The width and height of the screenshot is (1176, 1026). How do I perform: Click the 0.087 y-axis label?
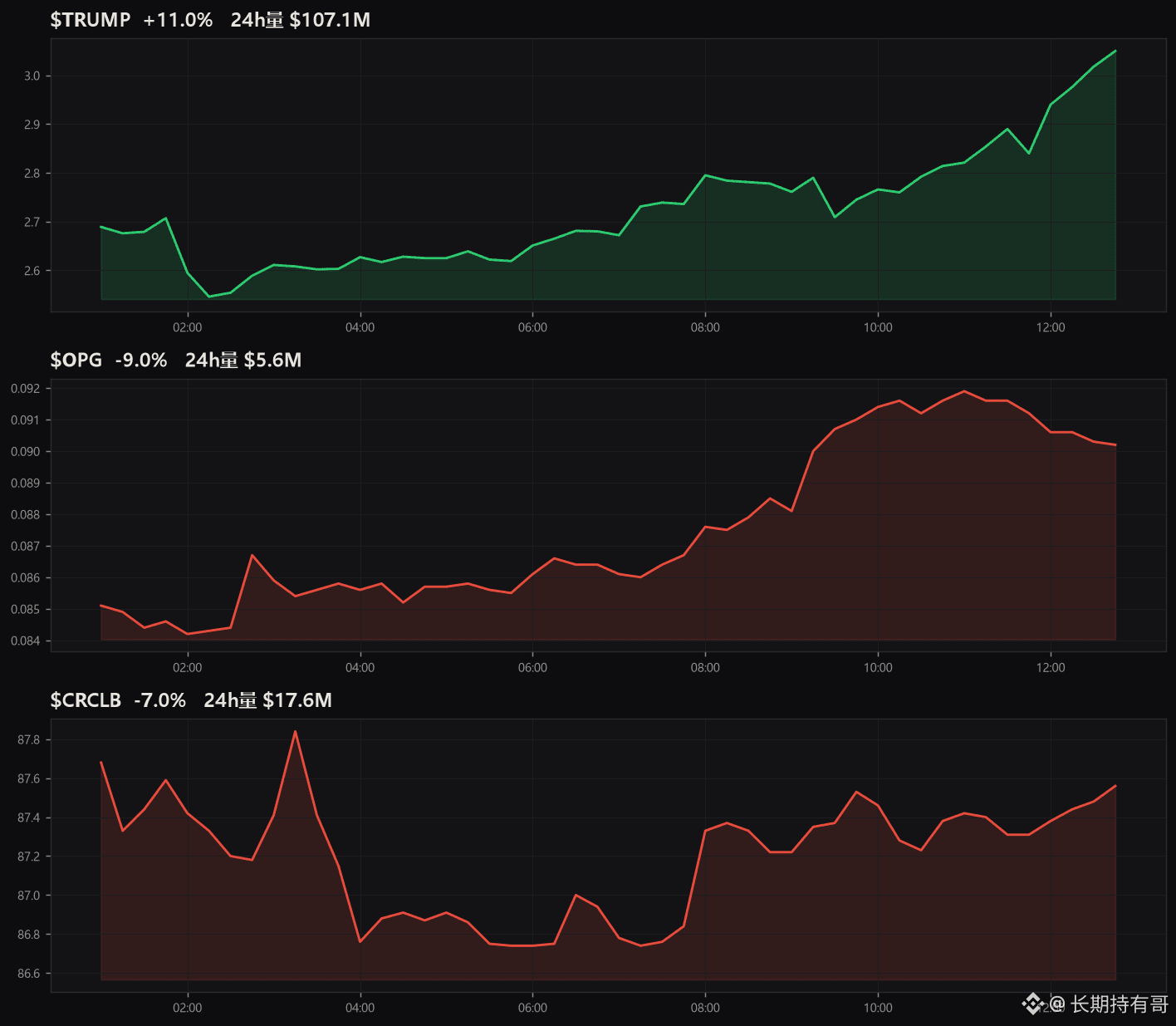tap(25, 546)
